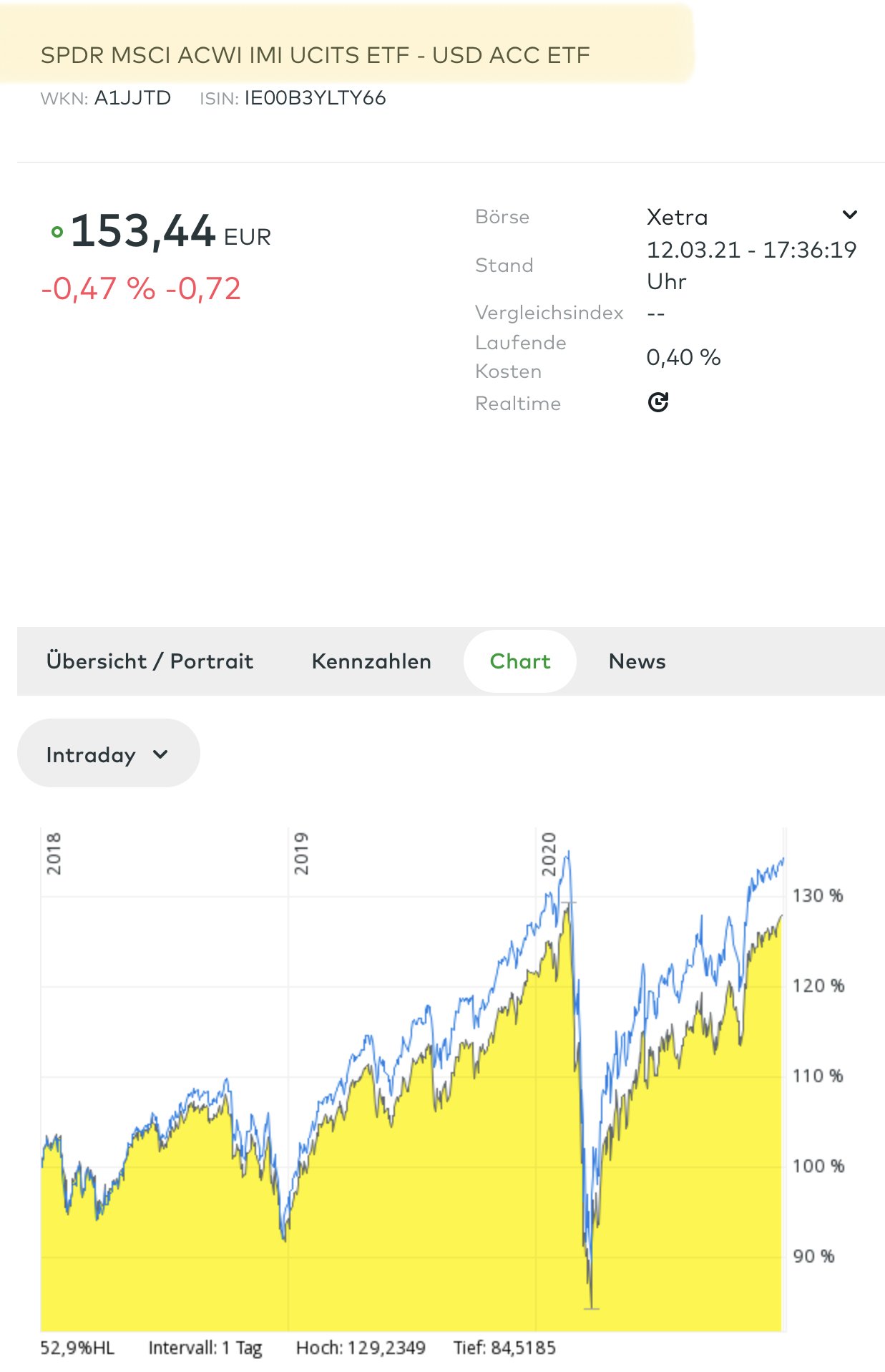Click the green status dot beside price
Screen dimensions: 885x1372
57,232
